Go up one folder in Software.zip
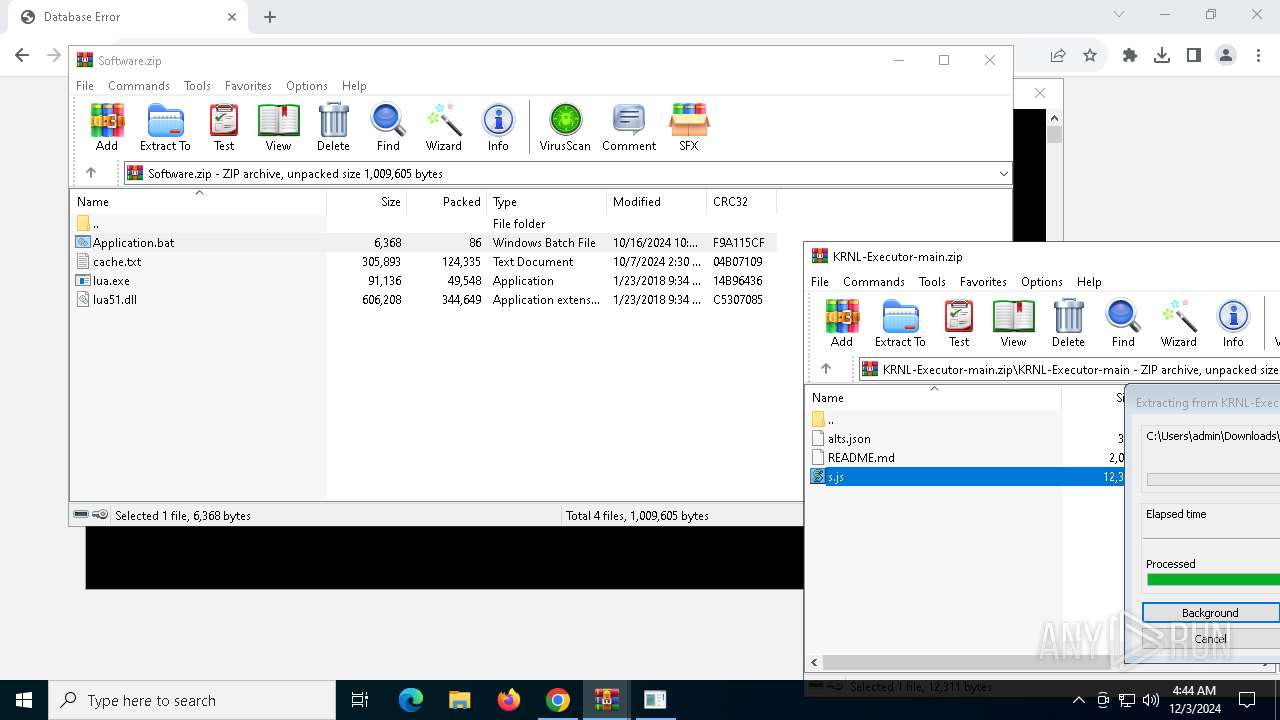This screenshot has width=1280, height=720. coord(91,173)
